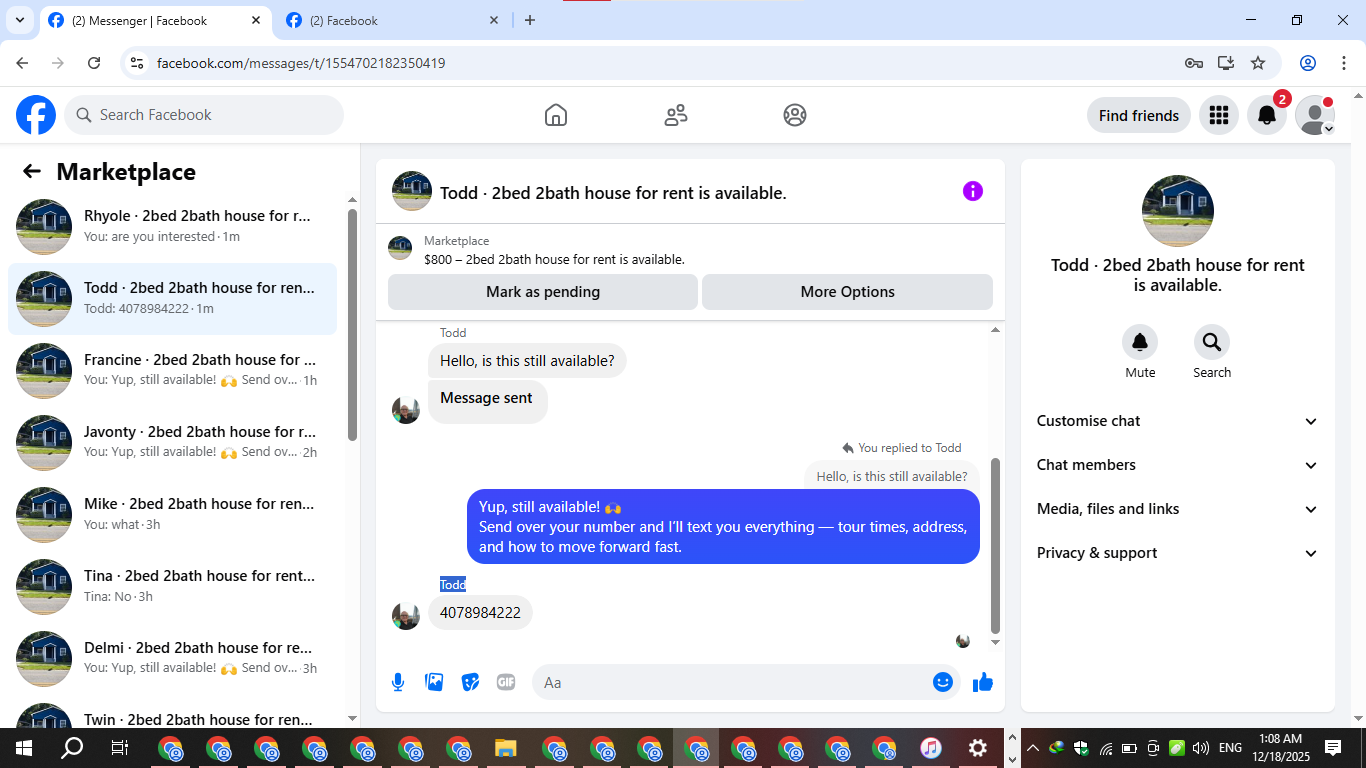The image size is (1366, 768).
Task: Open Settings gear on taskbar
Action: (x=978, y=748)
